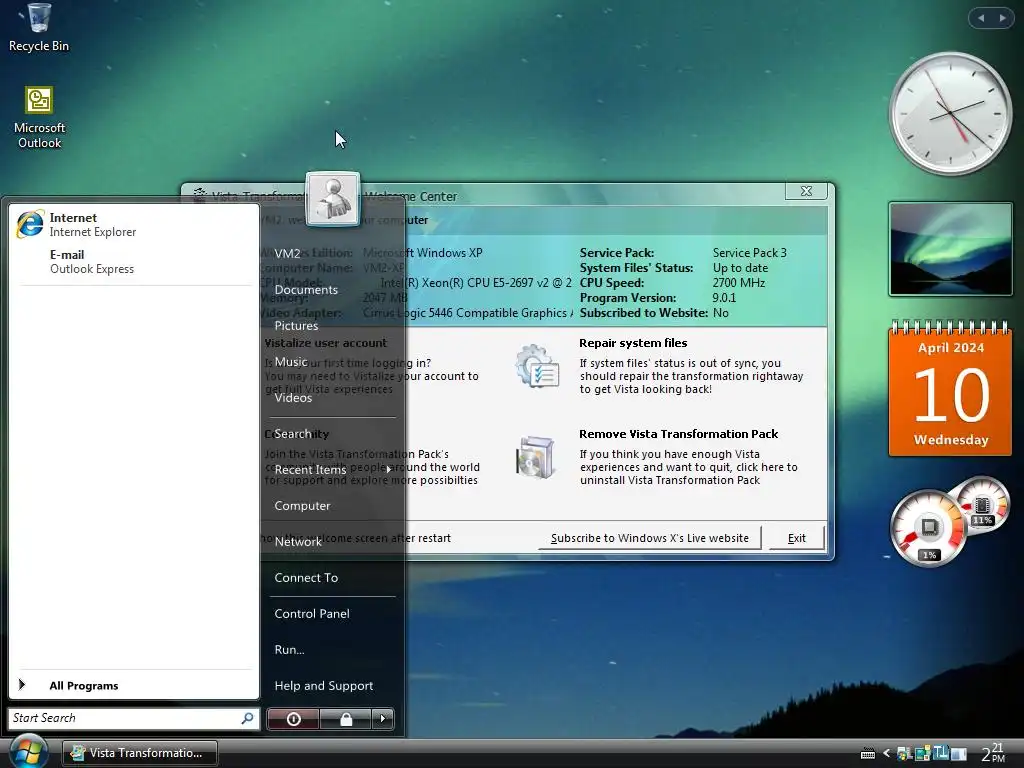
Task: Click the sticky-note desktop tray icon
Action: [x=922, y=754]
